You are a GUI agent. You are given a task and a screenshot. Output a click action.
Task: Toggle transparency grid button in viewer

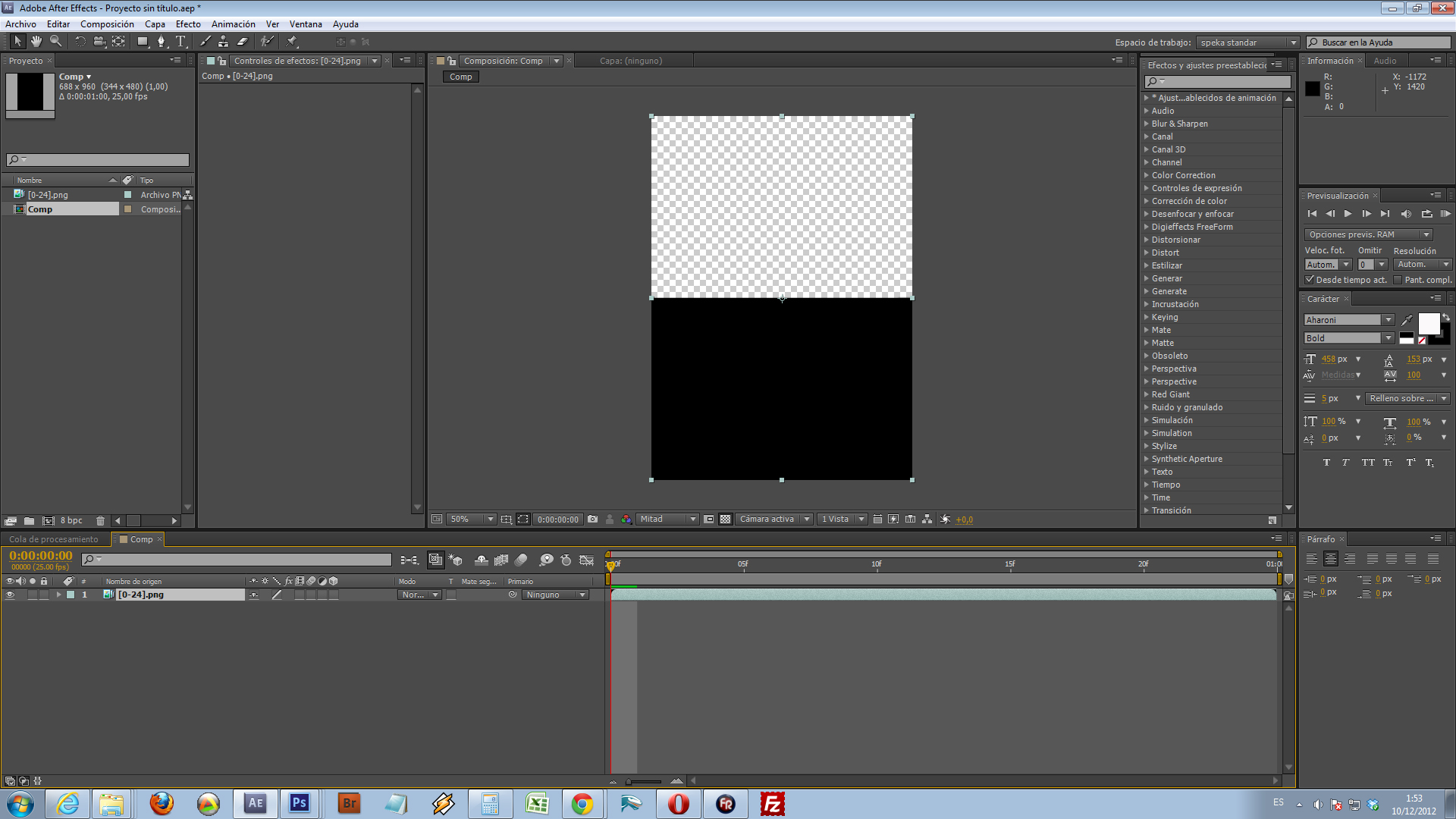726,519
